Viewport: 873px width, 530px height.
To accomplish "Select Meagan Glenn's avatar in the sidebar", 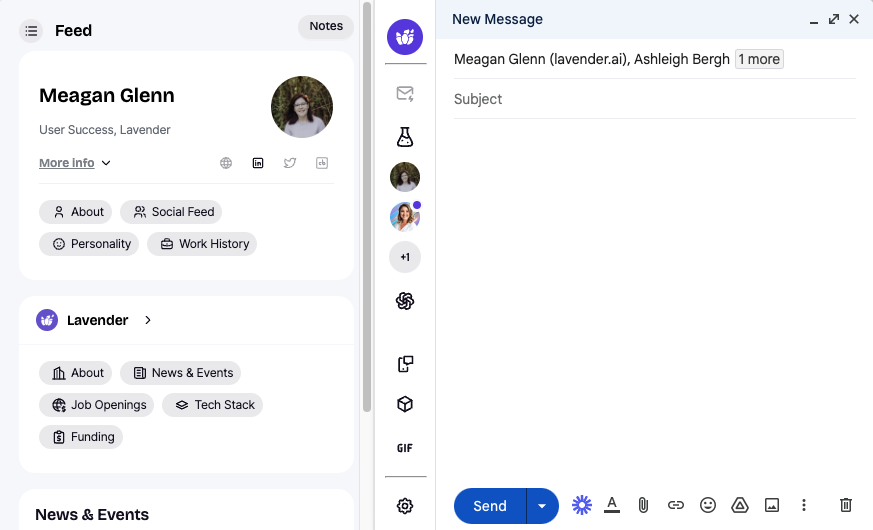I will pyautogui.click(x=405, y=177).
